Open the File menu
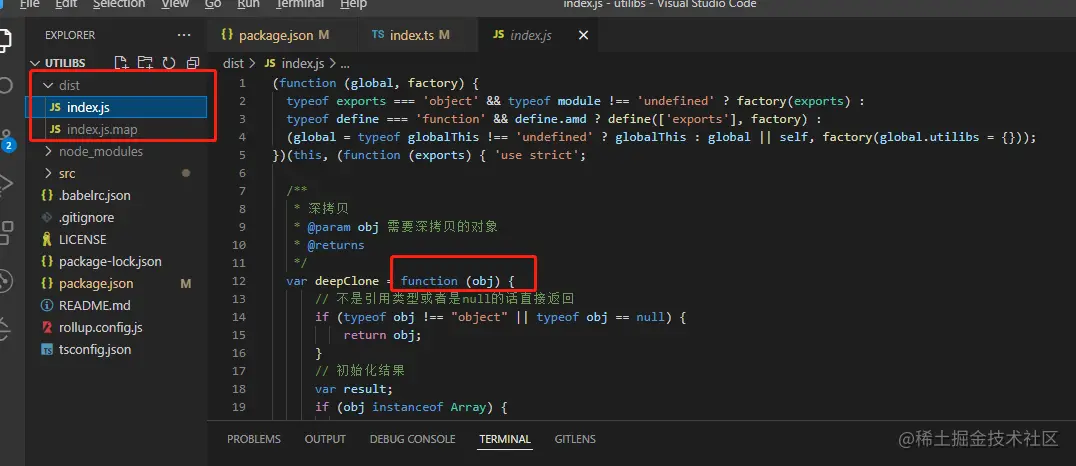 (30, 4)
